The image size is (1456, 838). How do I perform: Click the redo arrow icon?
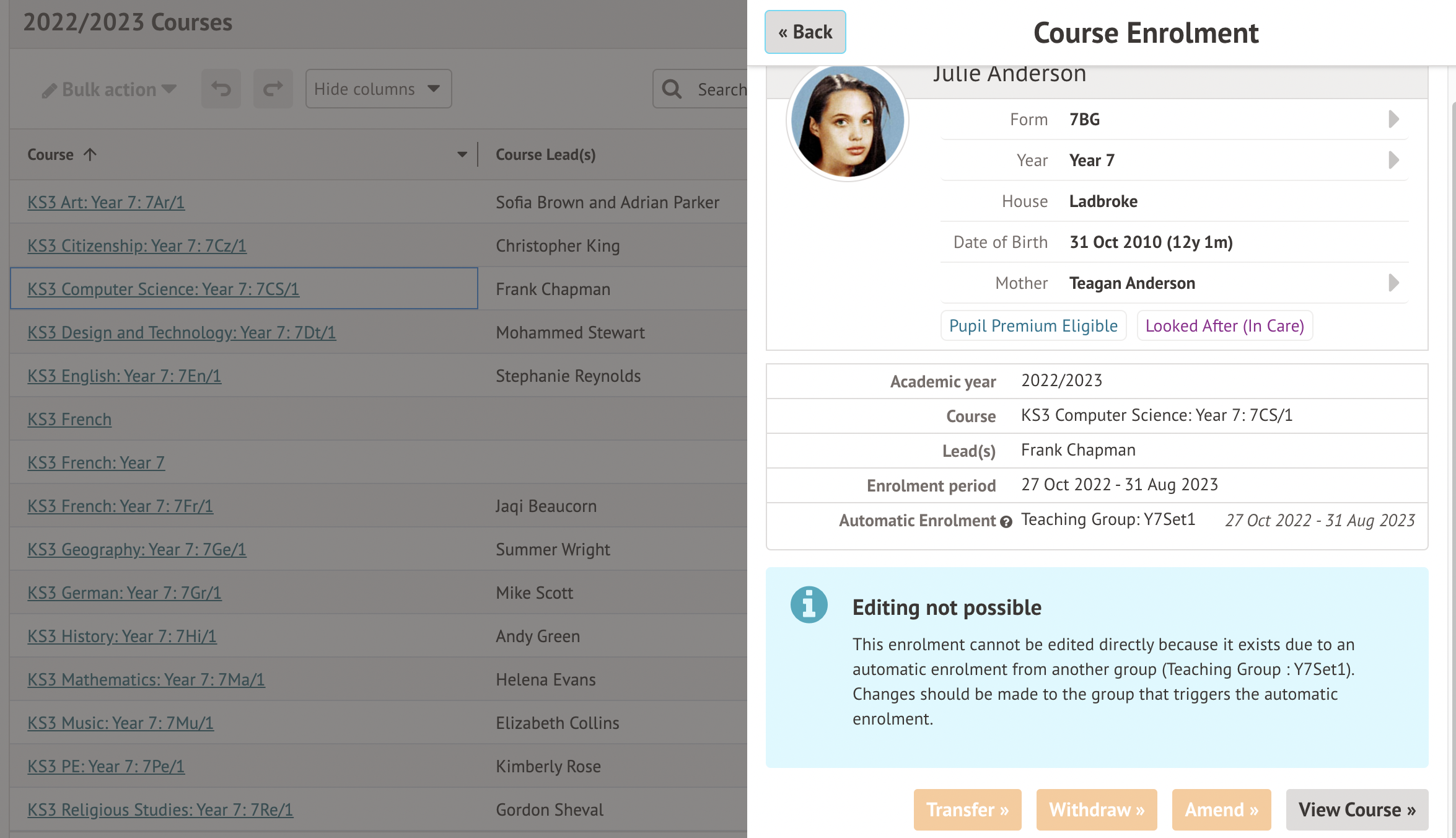[273, 89]
